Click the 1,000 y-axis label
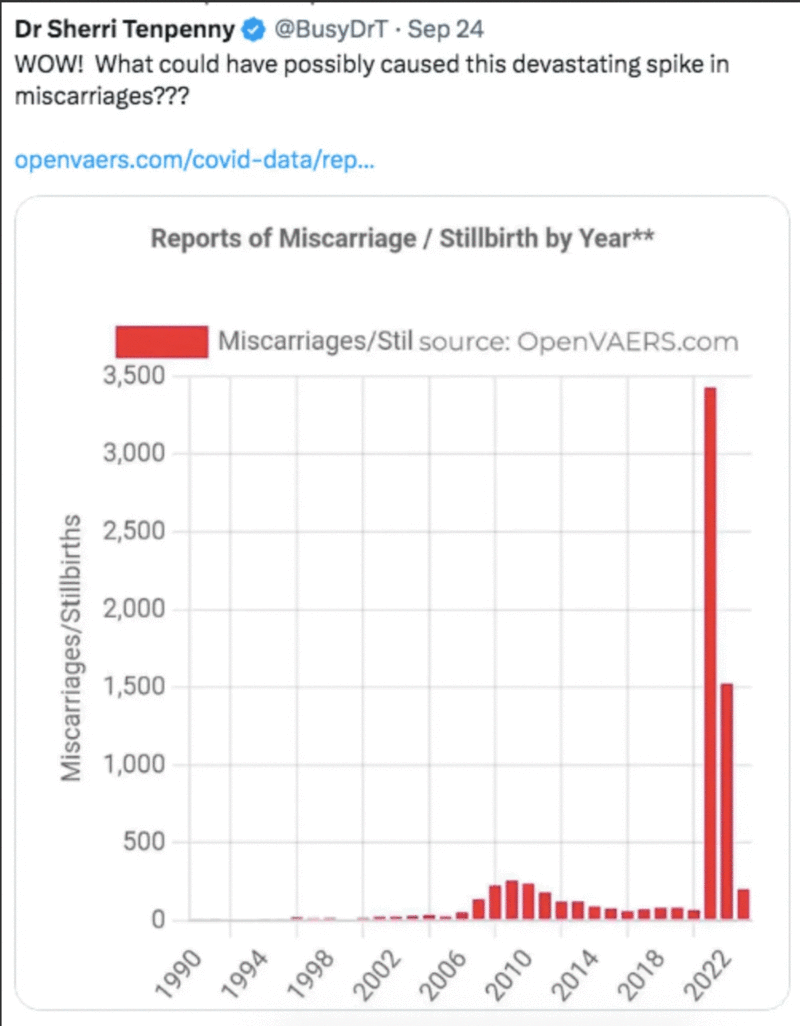 [134, 764]
